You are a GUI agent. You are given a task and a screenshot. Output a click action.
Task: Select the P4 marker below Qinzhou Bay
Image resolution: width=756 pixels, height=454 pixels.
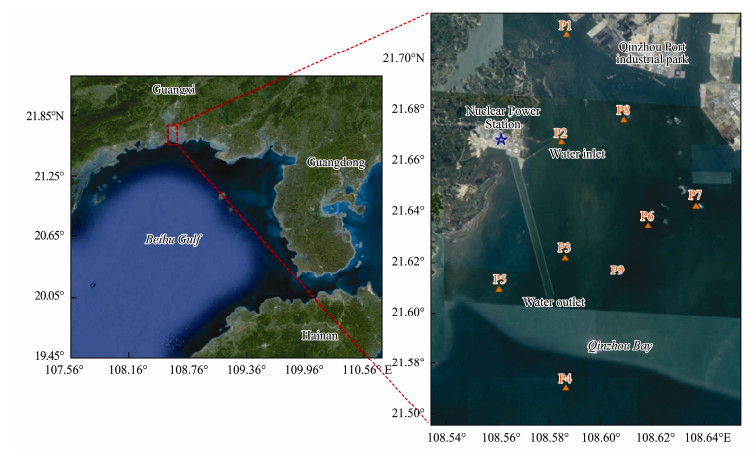566,387
